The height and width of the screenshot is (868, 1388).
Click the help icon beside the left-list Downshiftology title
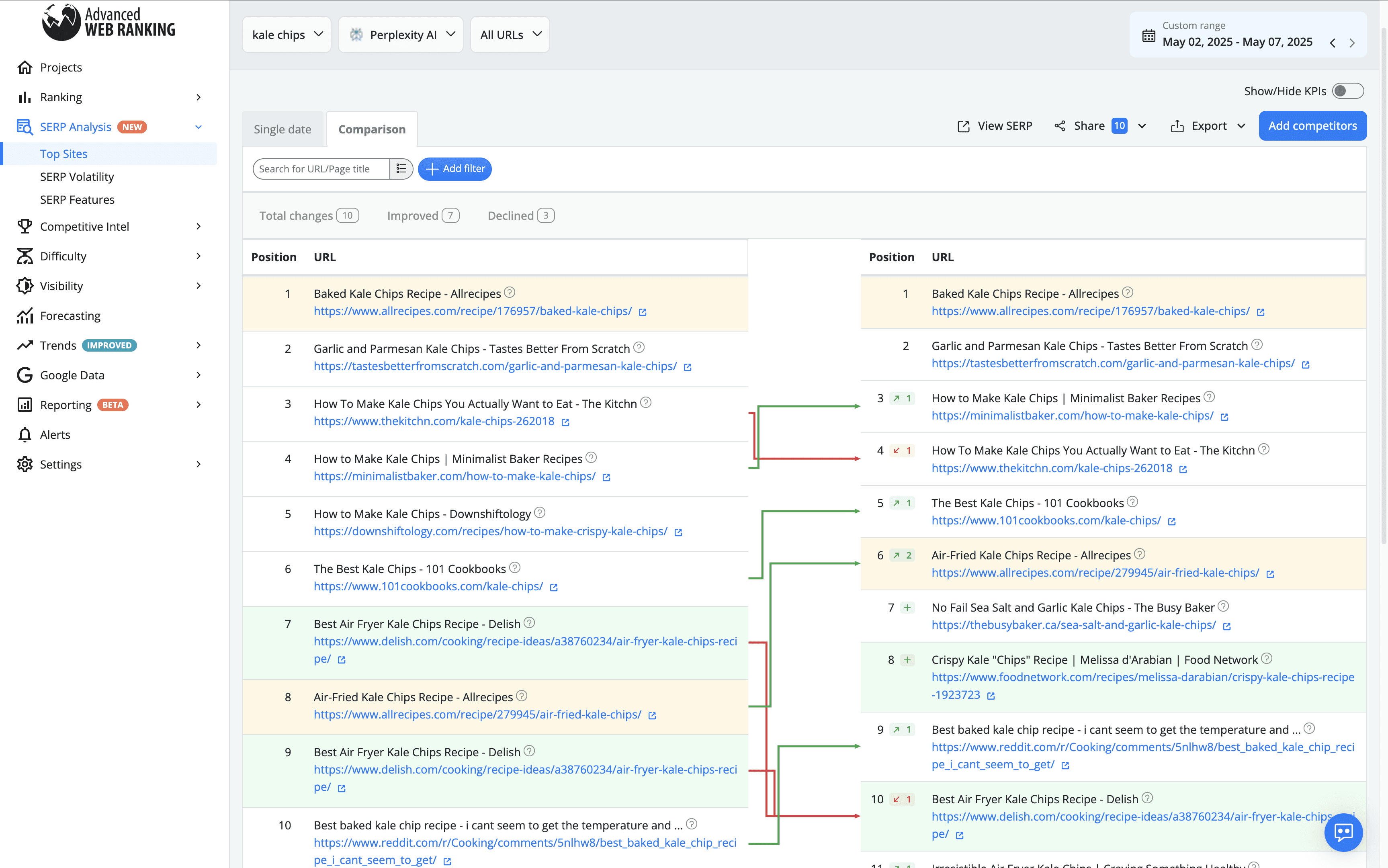click(x=540, y=513)
